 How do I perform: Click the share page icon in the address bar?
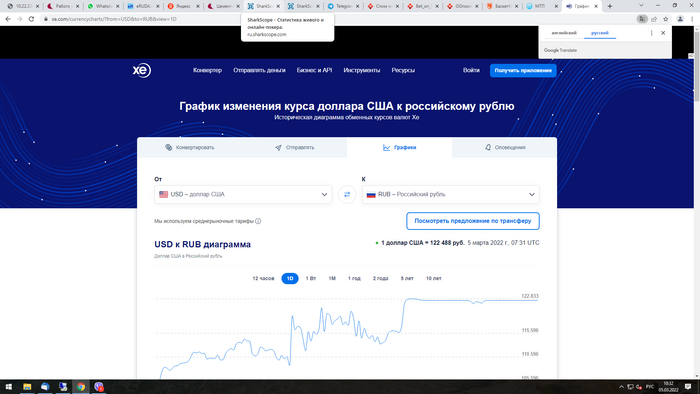654,19
